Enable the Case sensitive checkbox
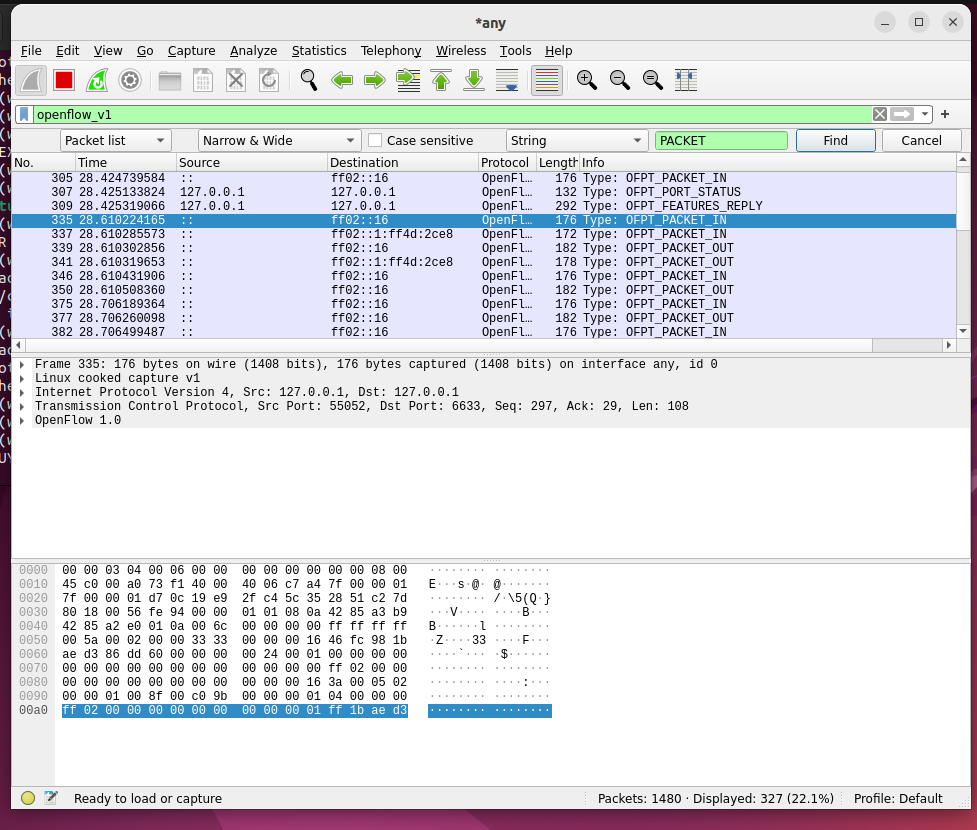 pyautogui.click(x=375, y=141)
